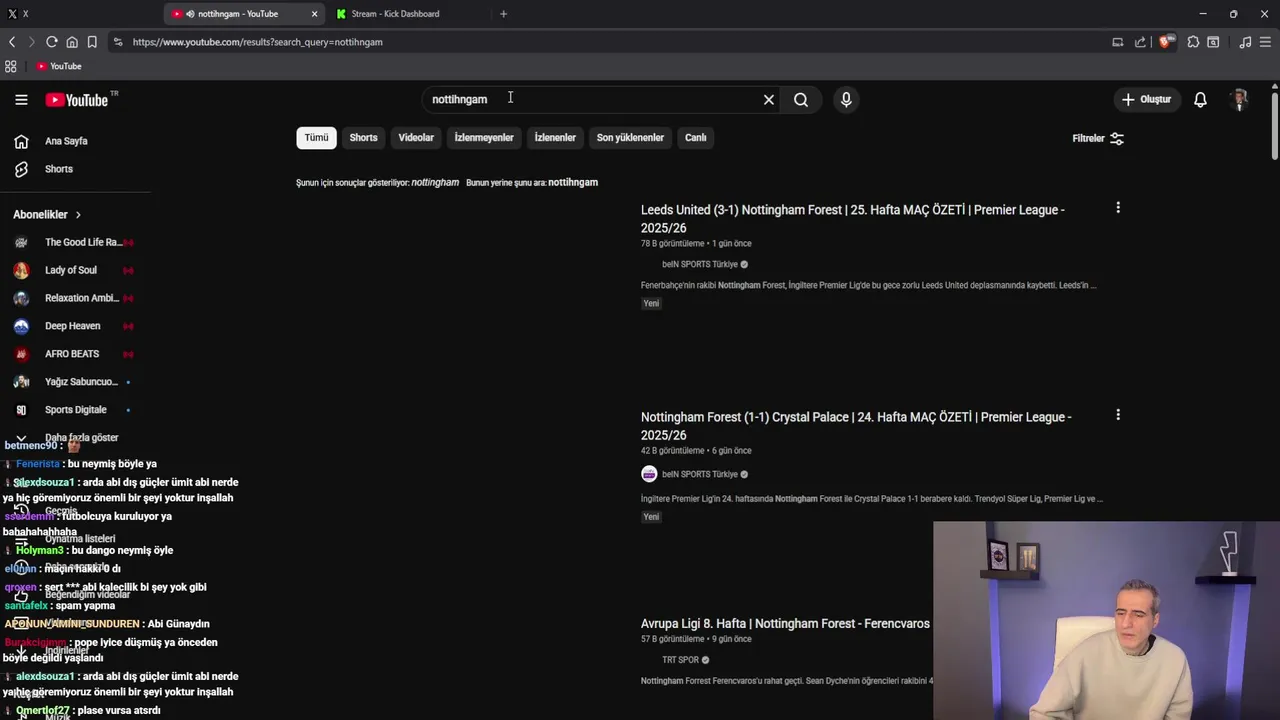Viewport: 1280px width, 720px height.
Task: Select the Tümü filter chip
Action: tap(316, 138)
